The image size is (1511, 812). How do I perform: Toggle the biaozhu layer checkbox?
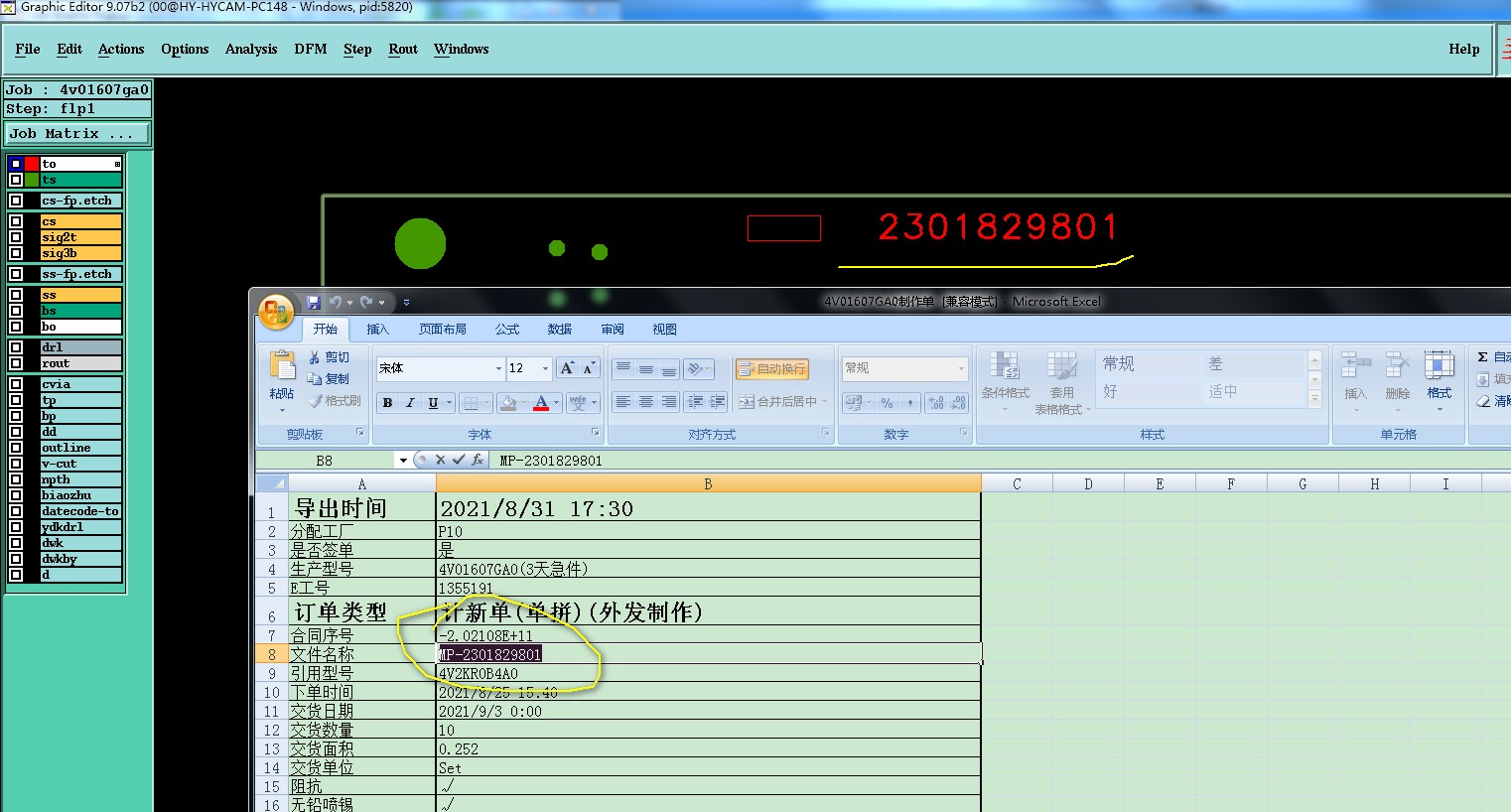coord(16,495)
